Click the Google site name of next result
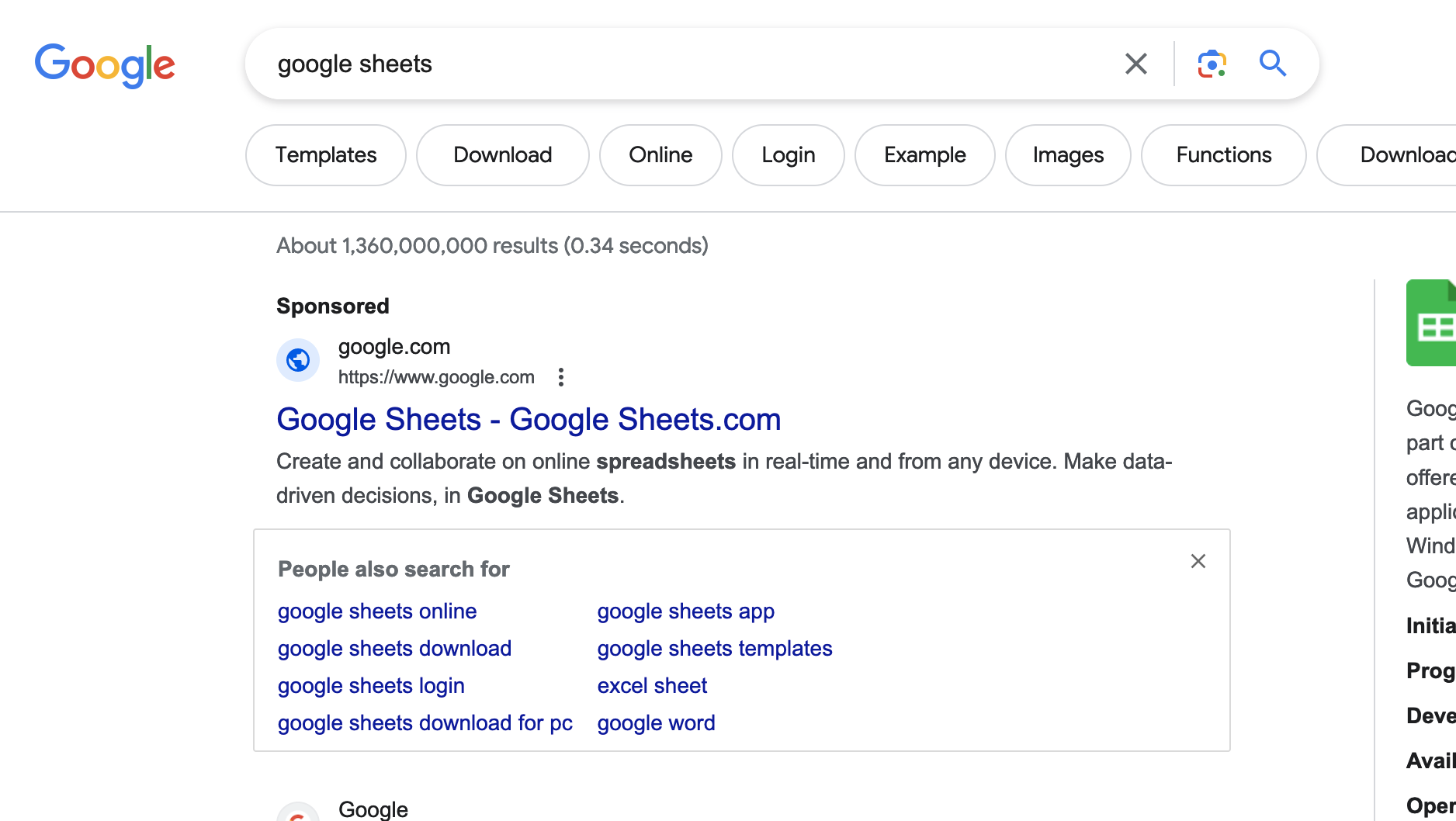The width and height of the screenshot is (1456, 821). click(x=373, y=809)
